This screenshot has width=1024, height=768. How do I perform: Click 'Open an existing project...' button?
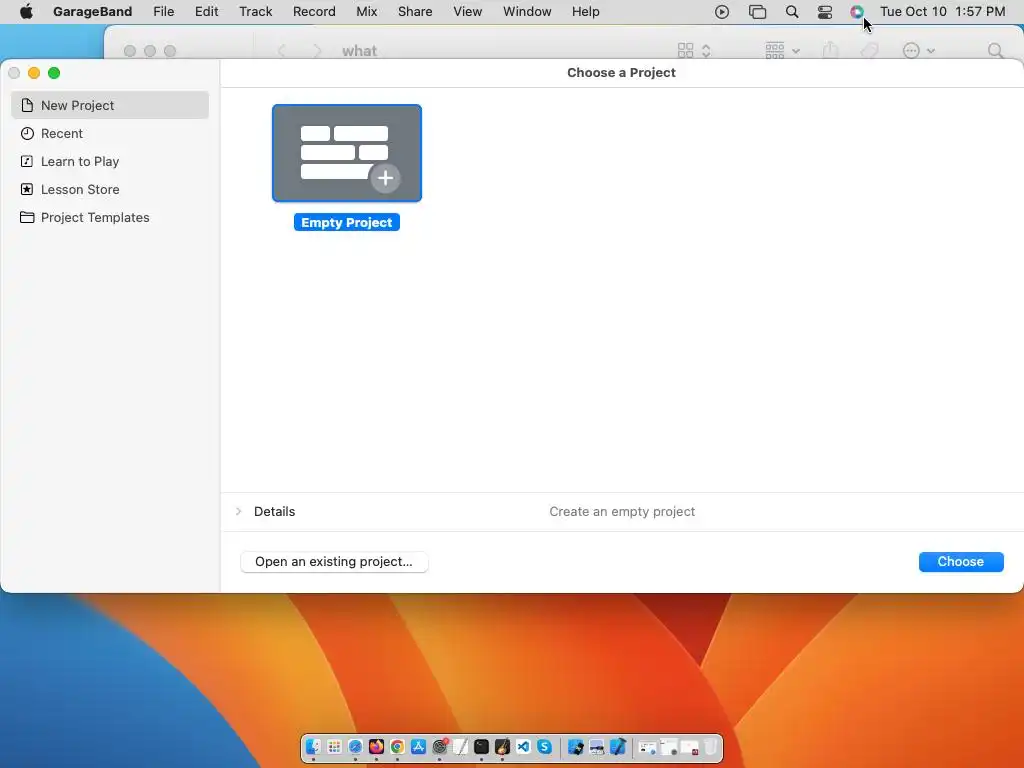pyautogui.click(x=334, y=562)
